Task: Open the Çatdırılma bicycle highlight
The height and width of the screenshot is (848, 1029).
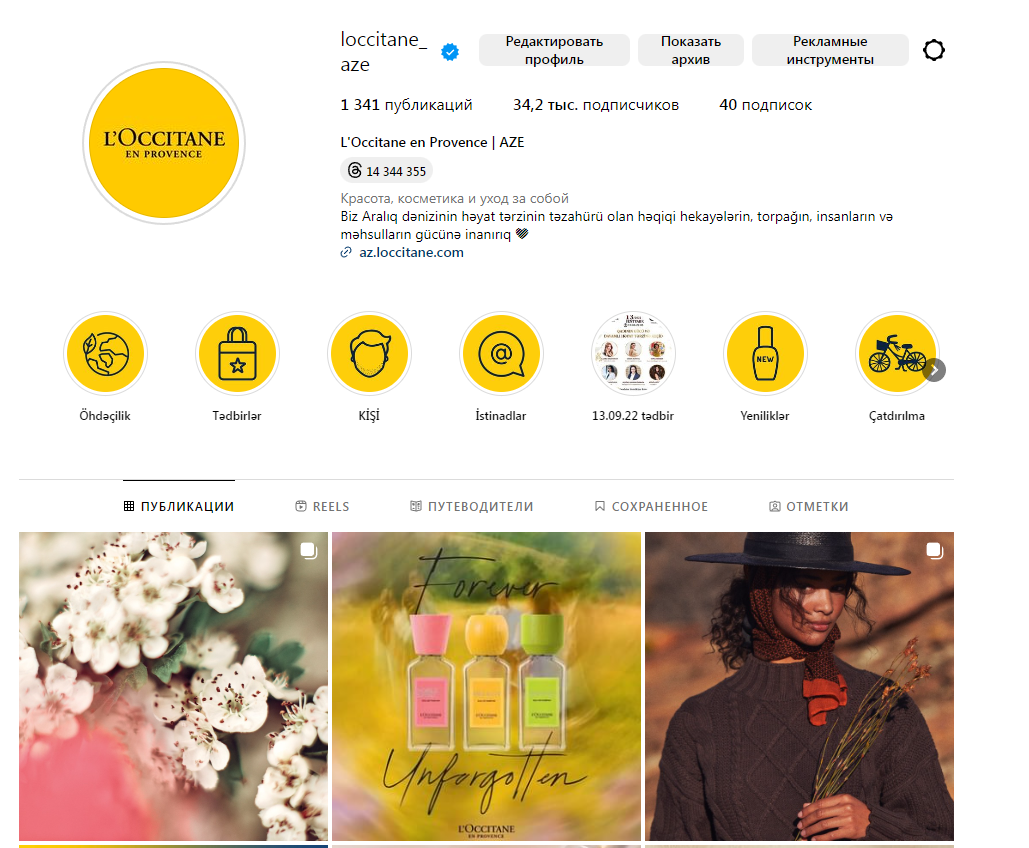Action: [x=897, y=354]
